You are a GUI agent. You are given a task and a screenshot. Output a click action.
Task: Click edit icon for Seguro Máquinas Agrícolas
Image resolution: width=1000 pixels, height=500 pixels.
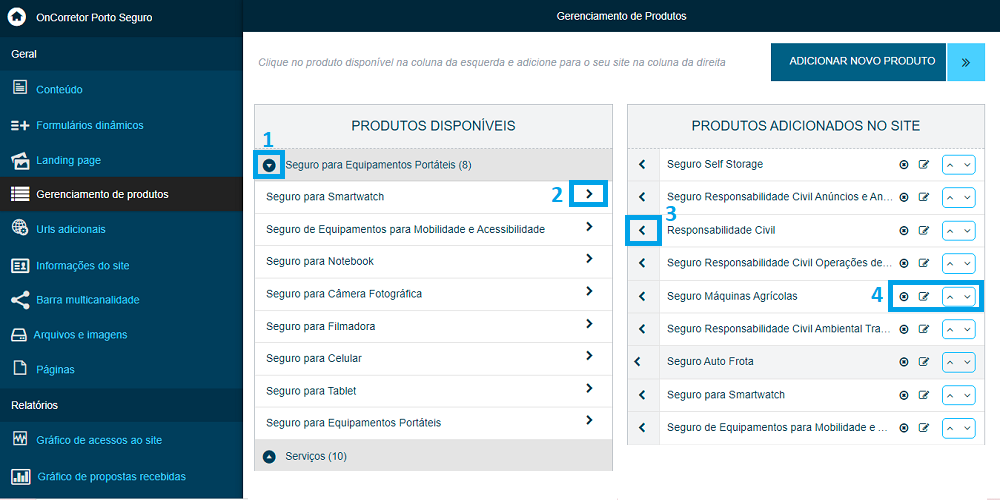[x=923, y=297]
